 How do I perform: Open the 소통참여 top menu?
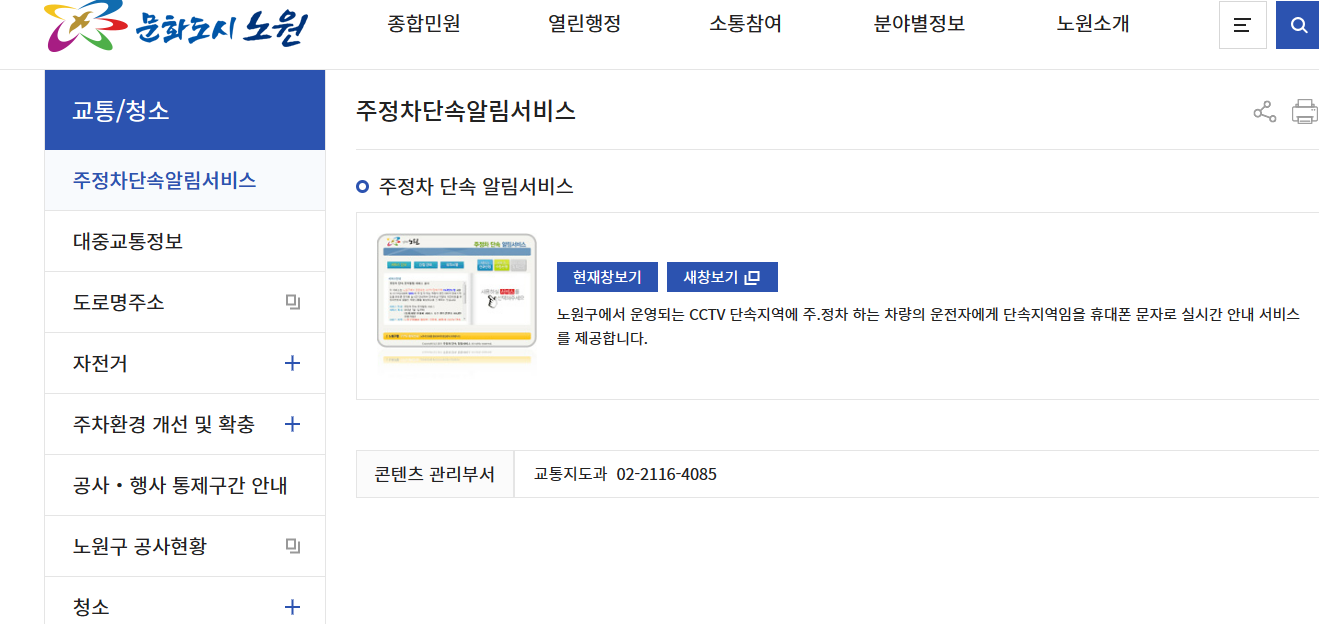coord(746,25)
